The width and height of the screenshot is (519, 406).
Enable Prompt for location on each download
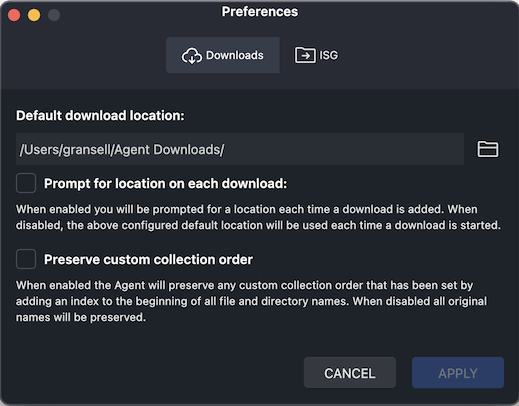point(26,183)
